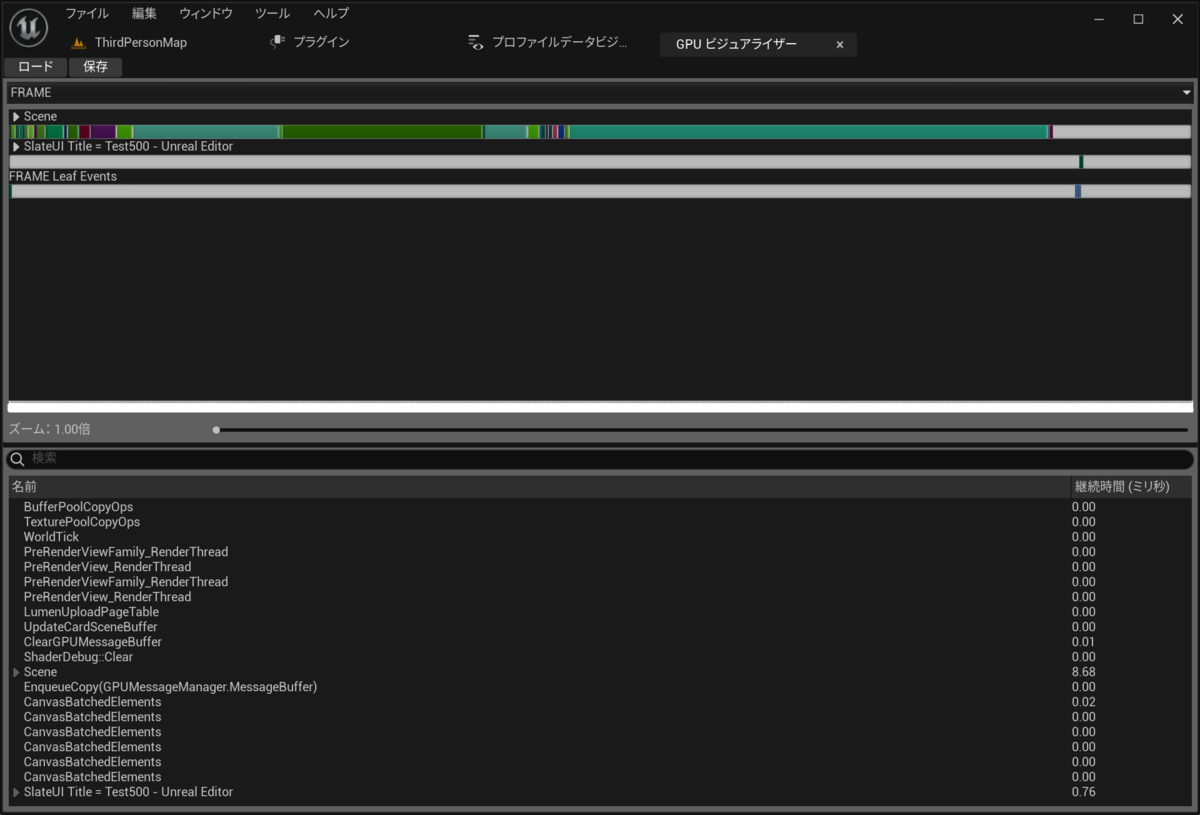
Task: Click the green marker in SlateUI bar
Action: pos(1081,162)
